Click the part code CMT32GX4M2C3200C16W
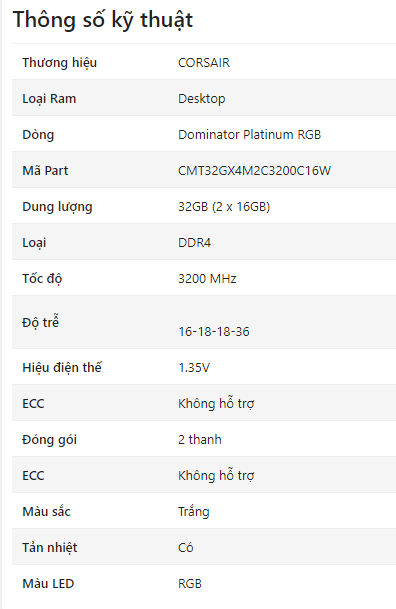Image resolution: width=396 pixels, height=609 pixels. point(254,171)
